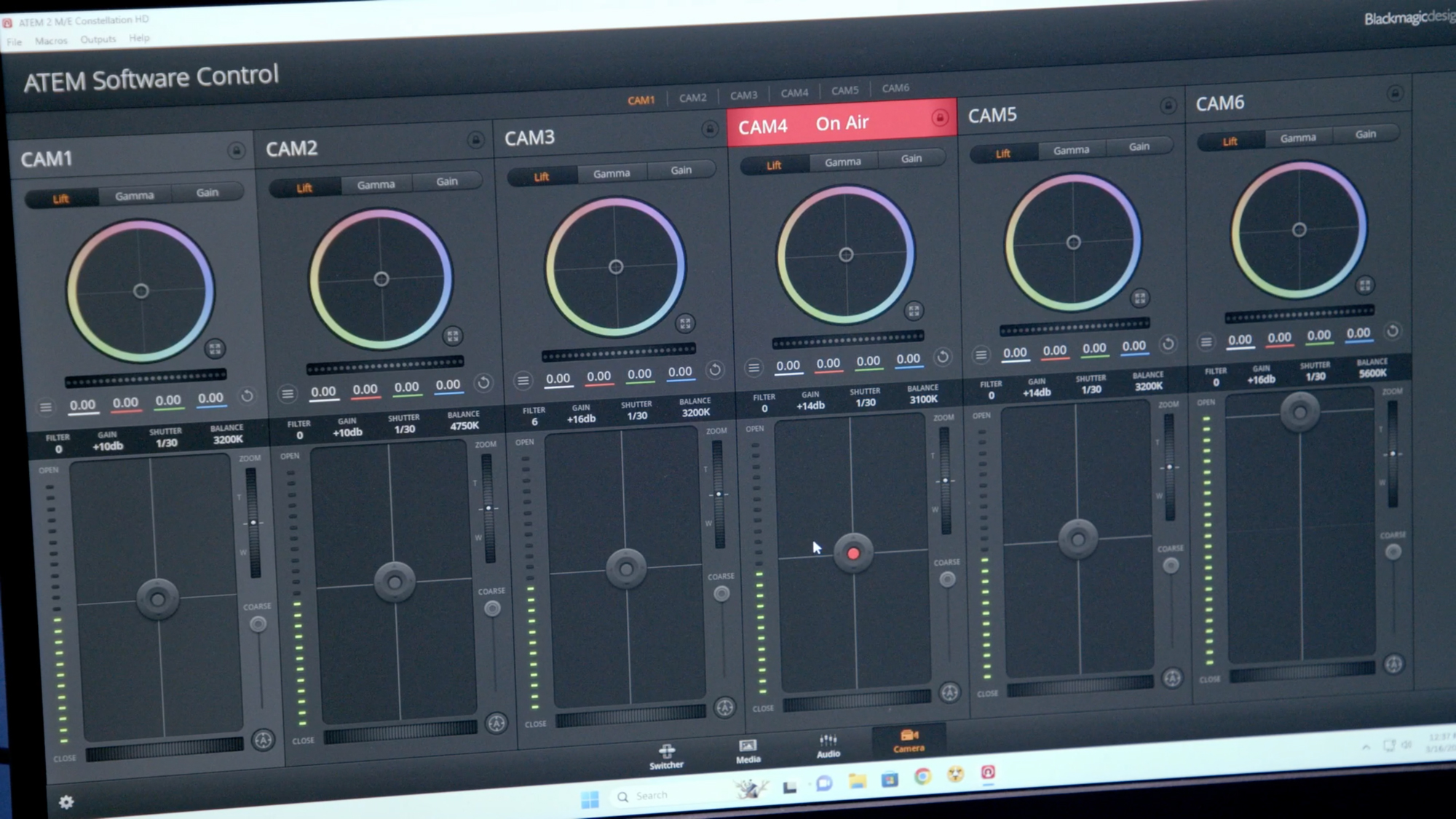Screen dimensions: 1456x819
Task: Open CAM6 camera settings menu icon
Action: point(1206,342)
